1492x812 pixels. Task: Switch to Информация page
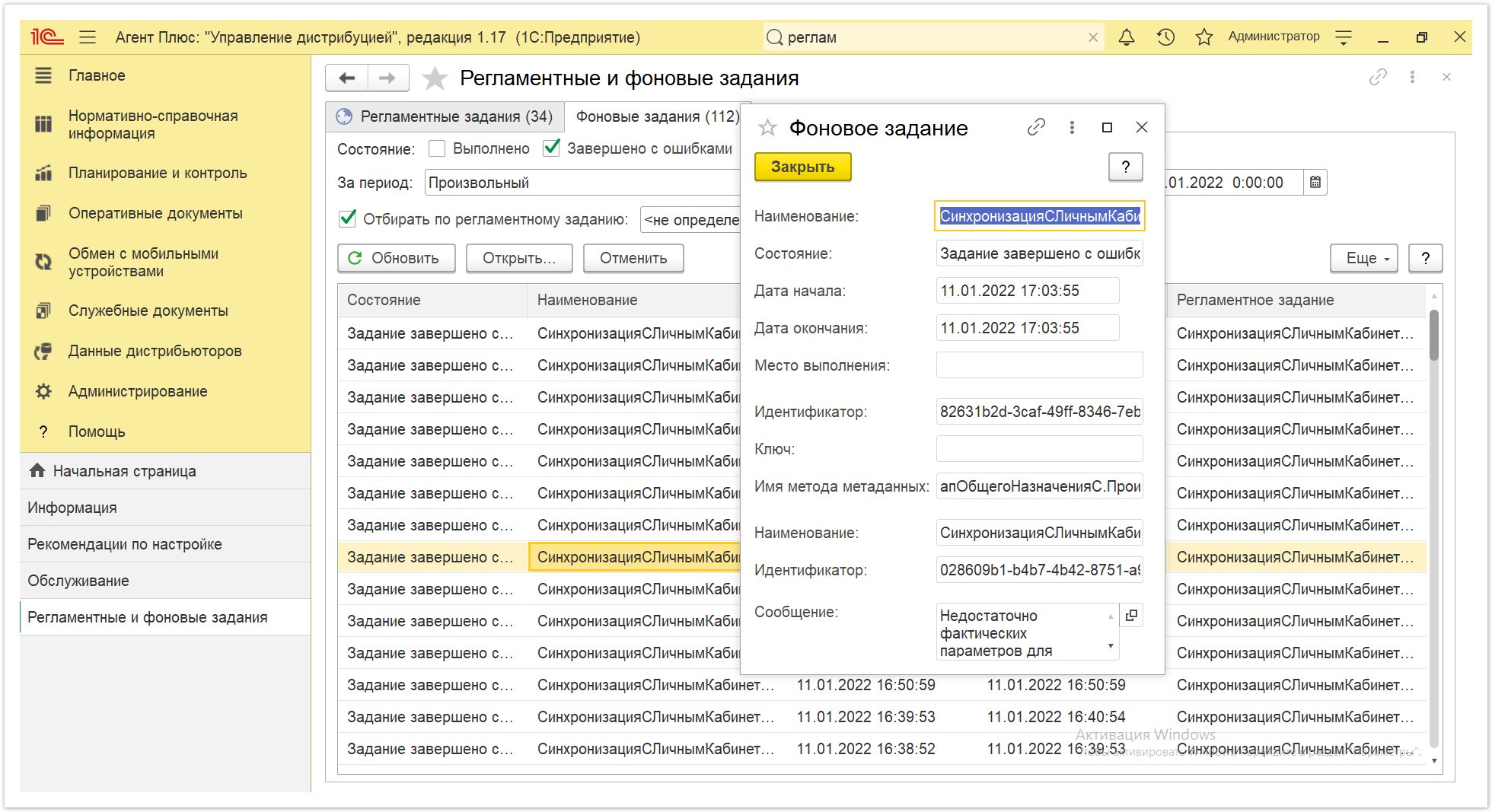(x=165, y=508)
